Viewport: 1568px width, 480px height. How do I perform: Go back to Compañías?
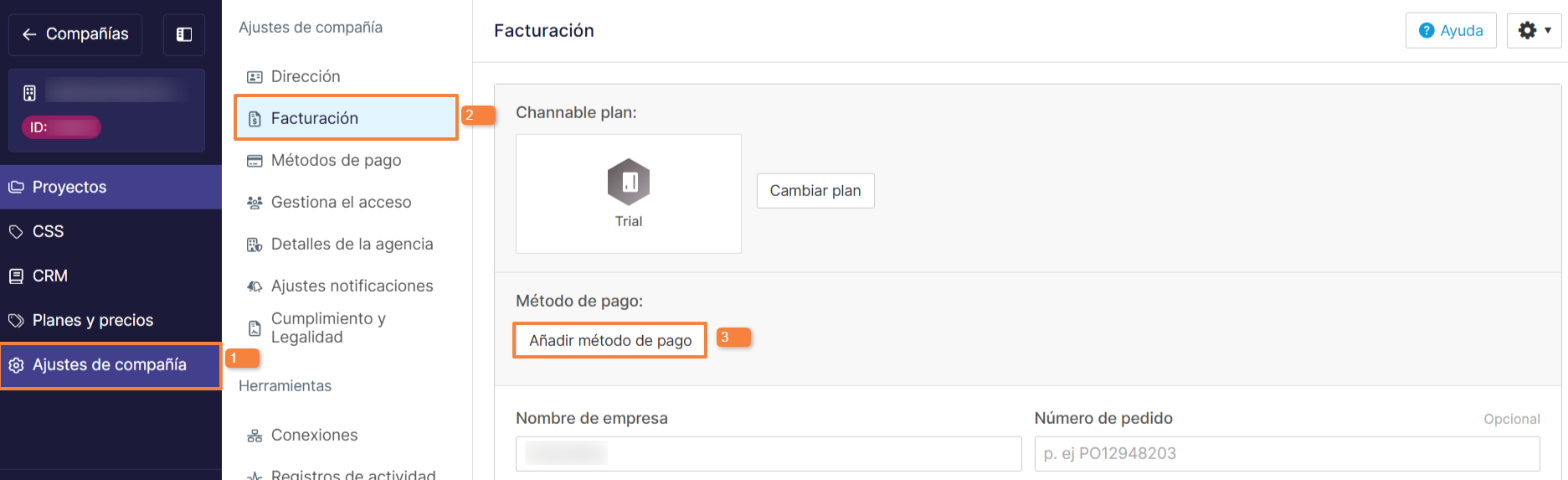[75, 34]
